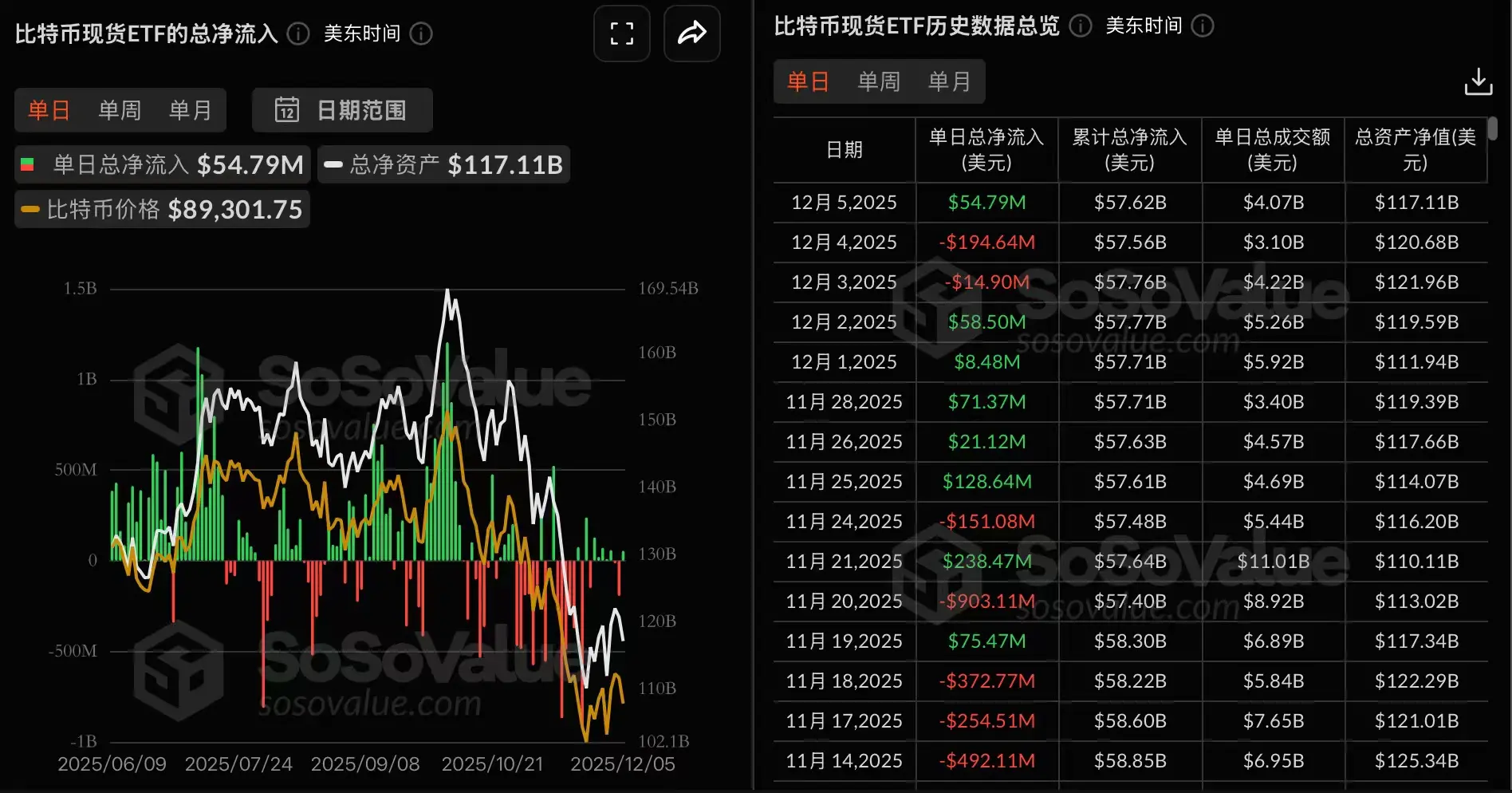Screen dimensions: 1512x793
Task: Open info tooltip next to 比特币现货ETF的总净流入 title
Action: pos(297,34)
